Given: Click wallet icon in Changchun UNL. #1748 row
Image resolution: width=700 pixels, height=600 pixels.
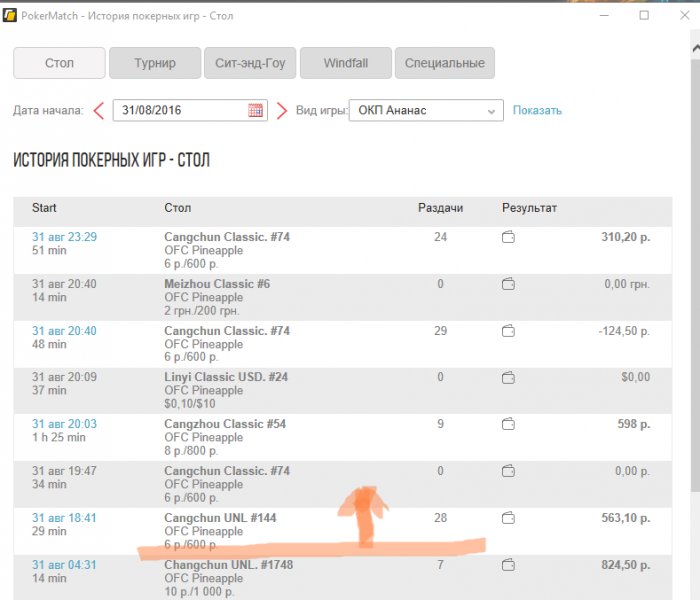Looking at the screenshot, I should point(508,565).
